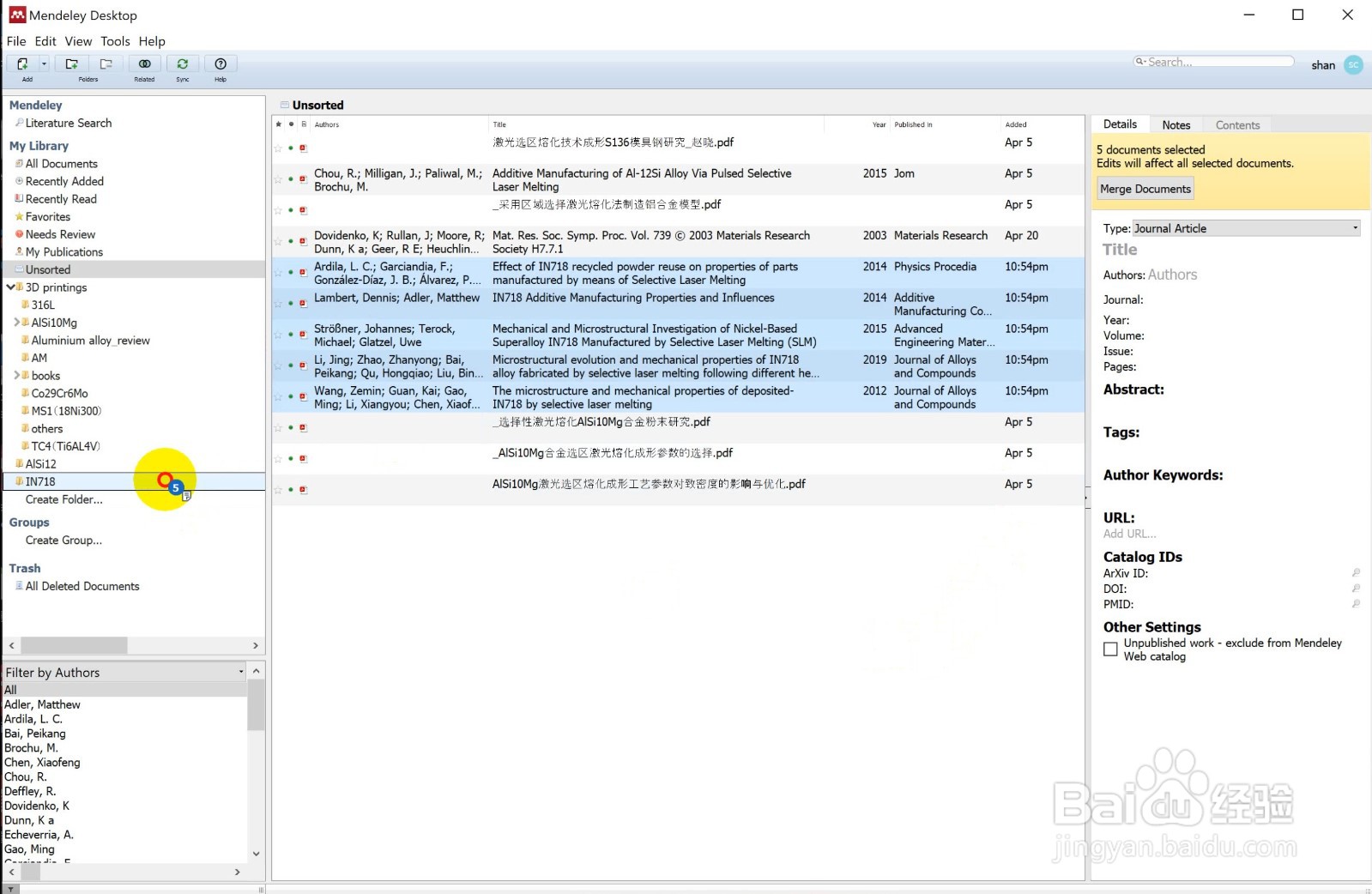Click Create Group...
The height and width of the screenshot is (894, 1372).
pyautogui.click(x=63, y=541)
